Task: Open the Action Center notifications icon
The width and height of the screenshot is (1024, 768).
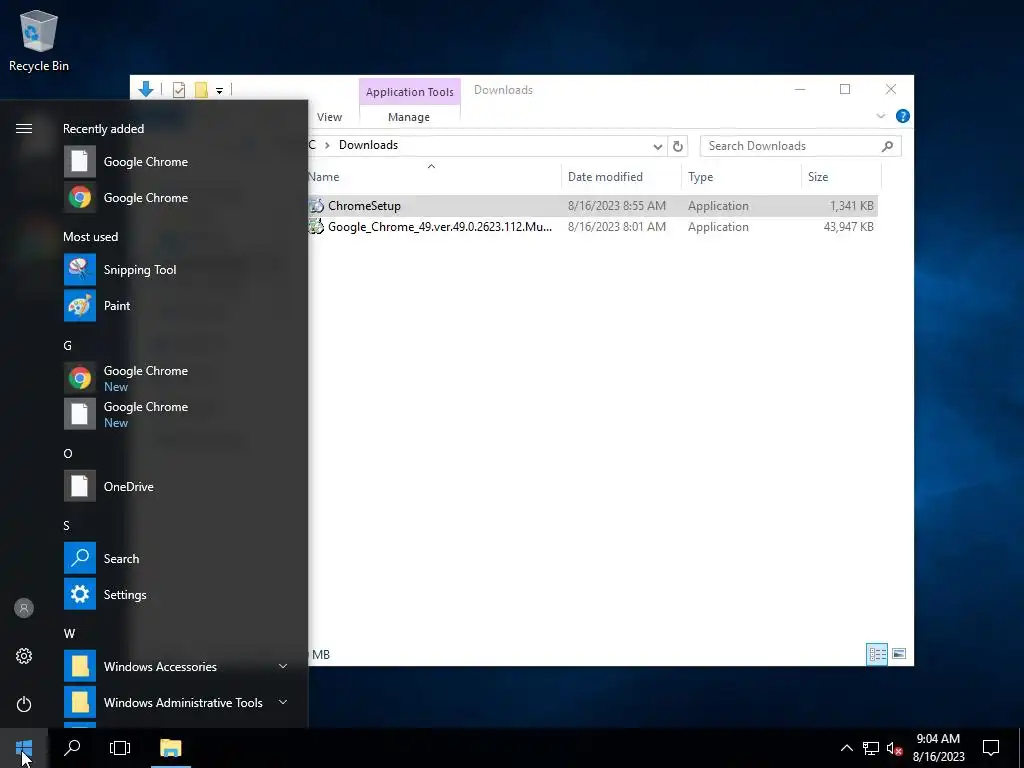Action: click(x=991, y=748)
